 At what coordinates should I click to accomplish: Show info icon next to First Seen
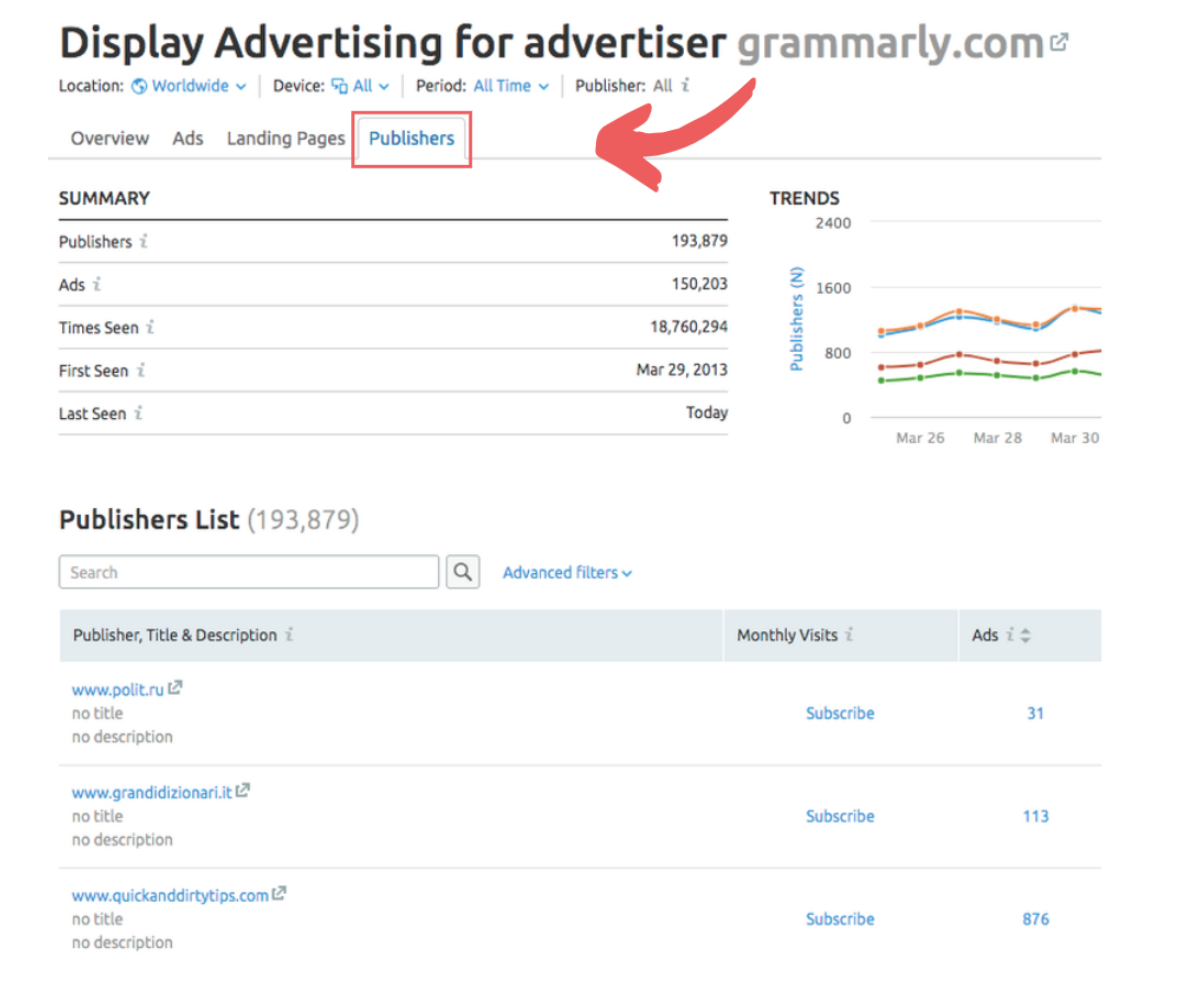tap(140, 370)
